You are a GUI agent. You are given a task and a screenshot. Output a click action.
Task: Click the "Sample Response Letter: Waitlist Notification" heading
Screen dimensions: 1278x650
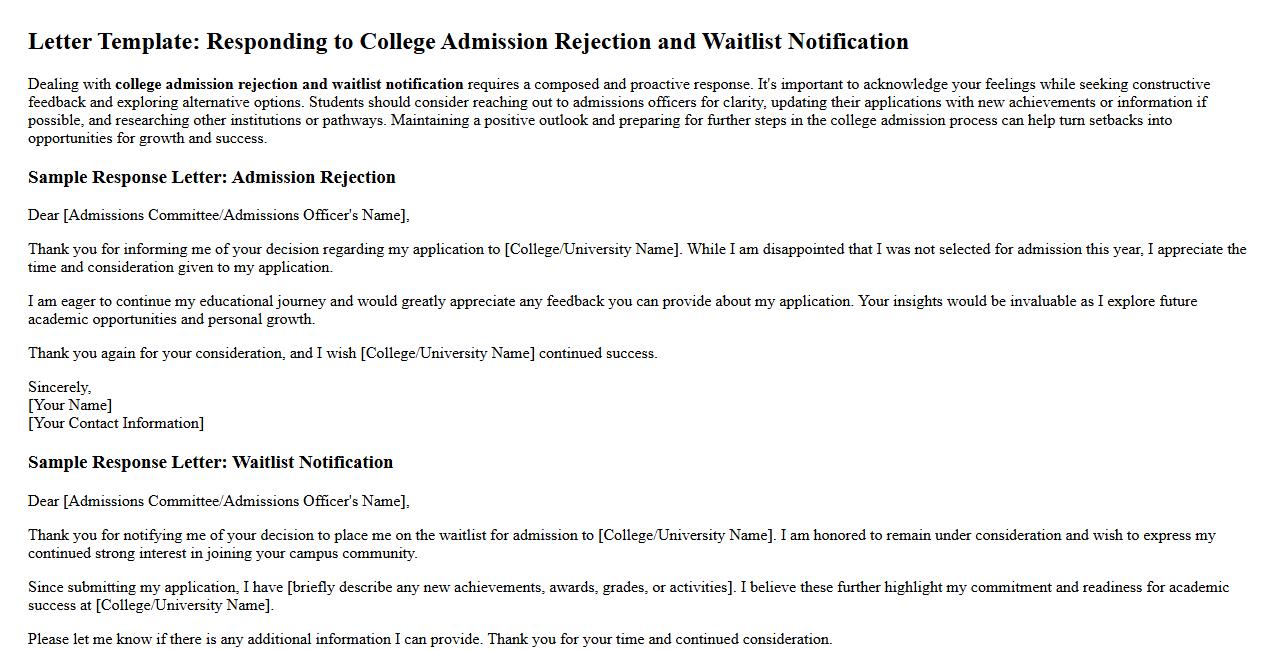click(210, 463)
